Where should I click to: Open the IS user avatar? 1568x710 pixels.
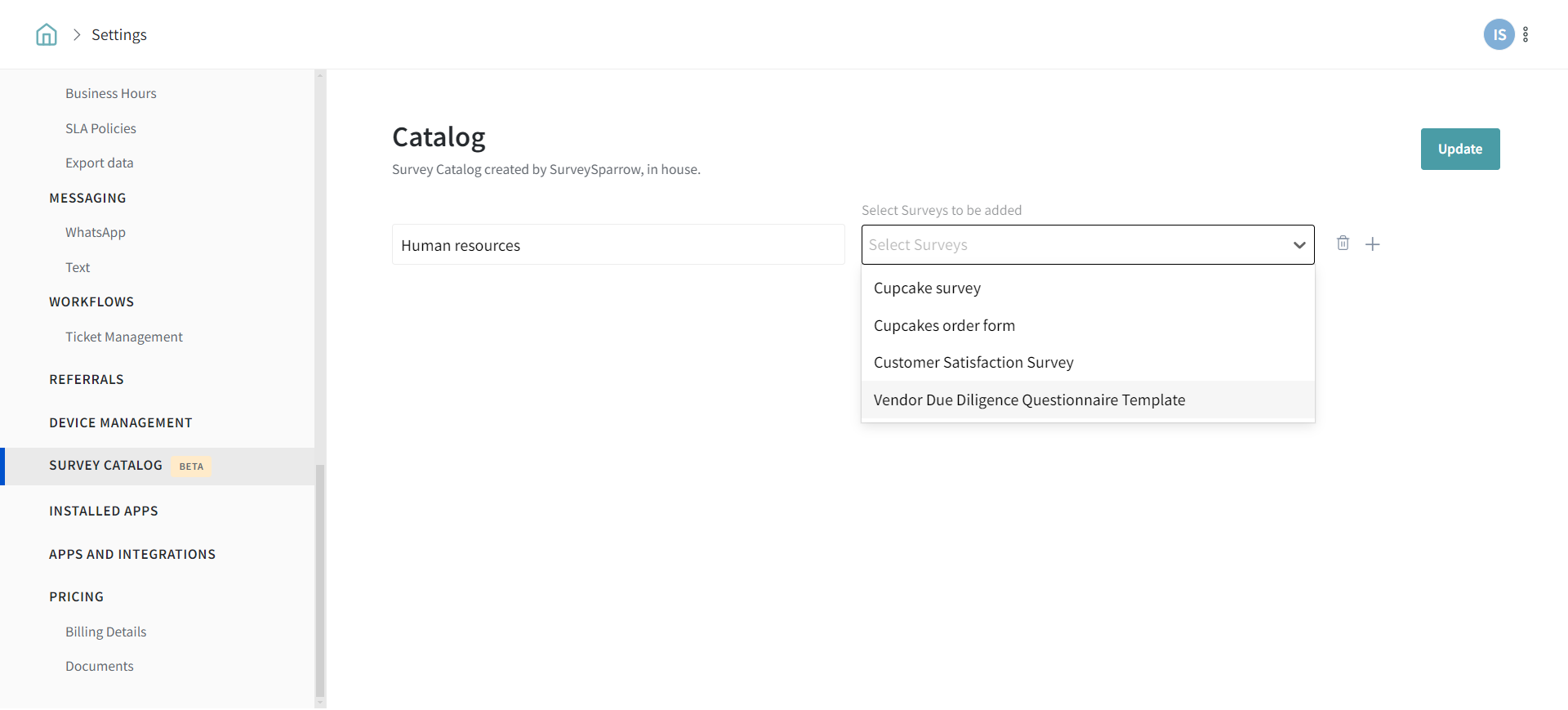[x=1499, y=34]
